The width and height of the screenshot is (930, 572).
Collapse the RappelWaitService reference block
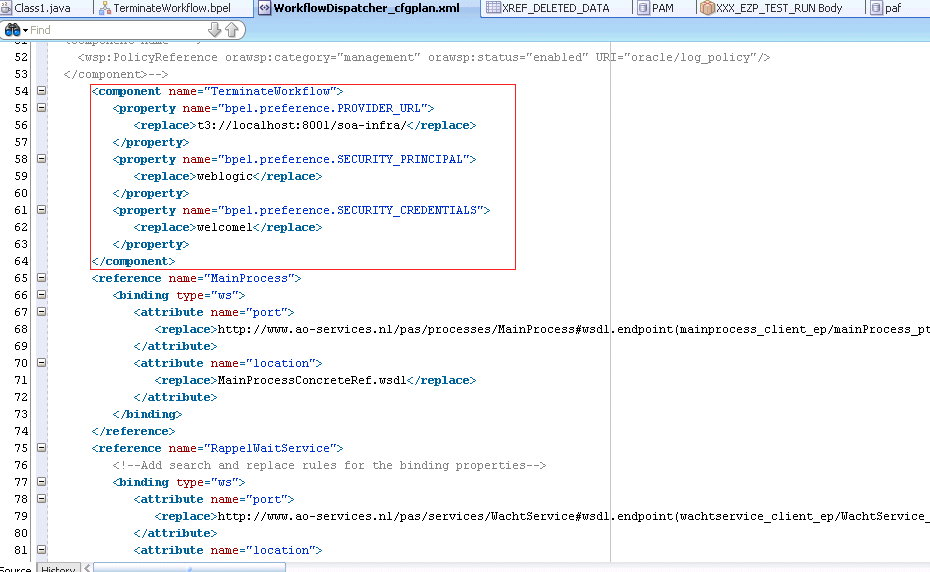pyautogui.click(x=41, y=448)
